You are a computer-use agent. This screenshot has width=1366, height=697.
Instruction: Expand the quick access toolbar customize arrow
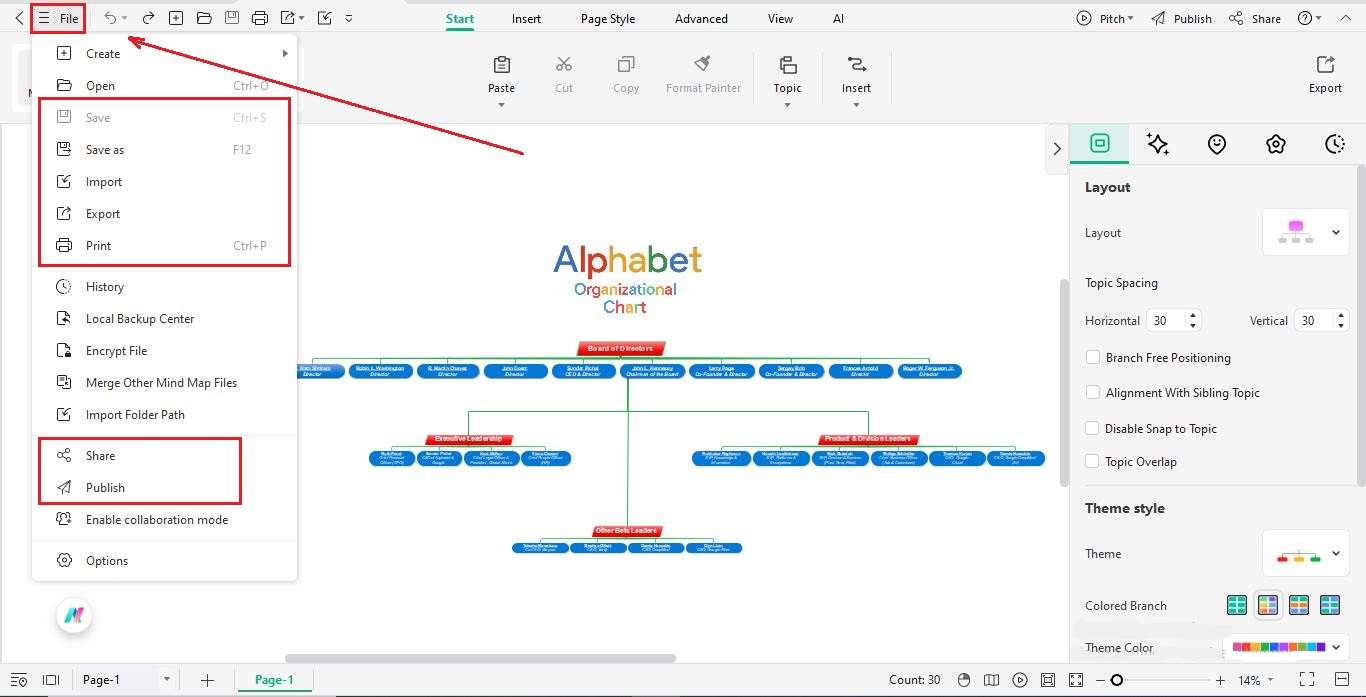(x=348, y=18)
